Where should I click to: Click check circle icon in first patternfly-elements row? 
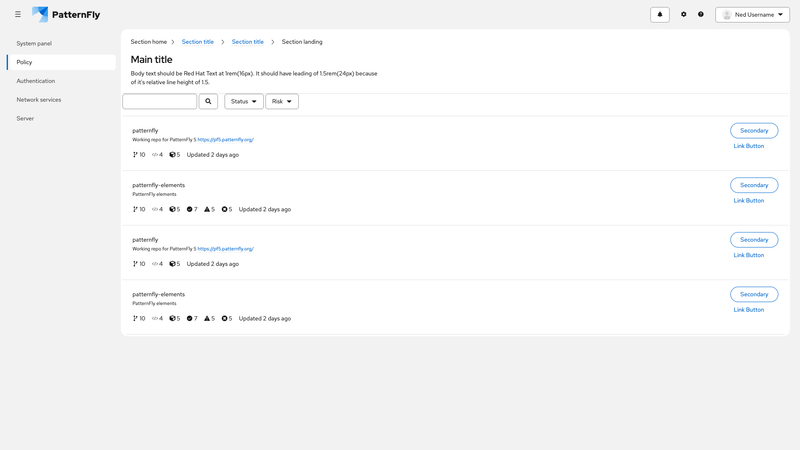click(189, 209)
